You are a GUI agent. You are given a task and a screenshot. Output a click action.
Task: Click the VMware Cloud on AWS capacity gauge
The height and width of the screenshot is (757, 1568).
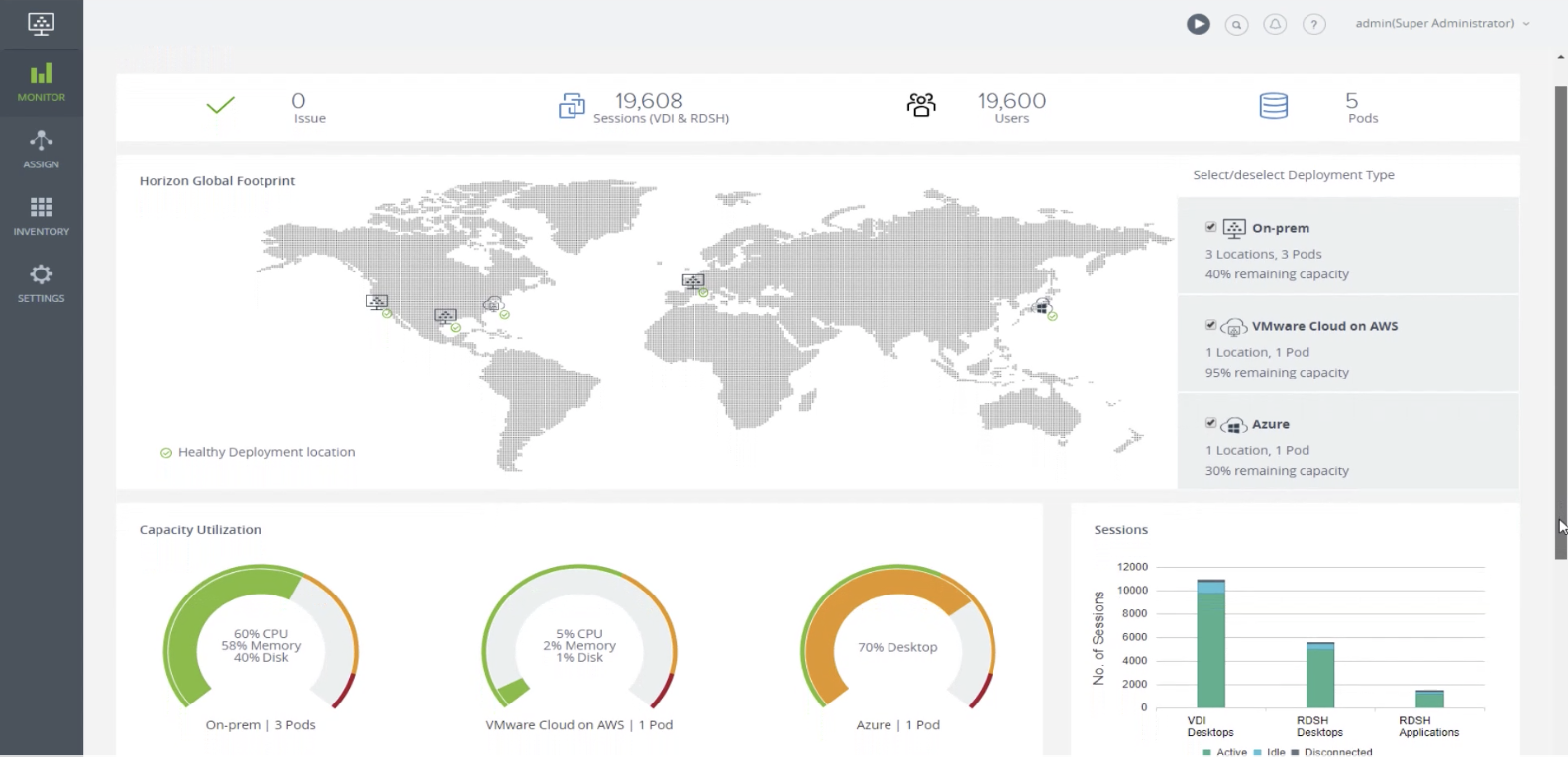tap(579, 637)
